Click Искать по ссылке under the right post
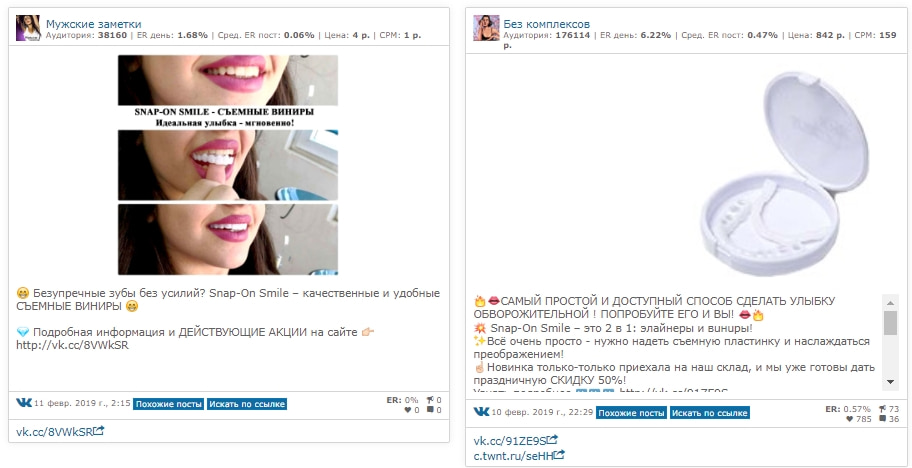Screen dimensions: 912x468 click(x=710, y=413)
